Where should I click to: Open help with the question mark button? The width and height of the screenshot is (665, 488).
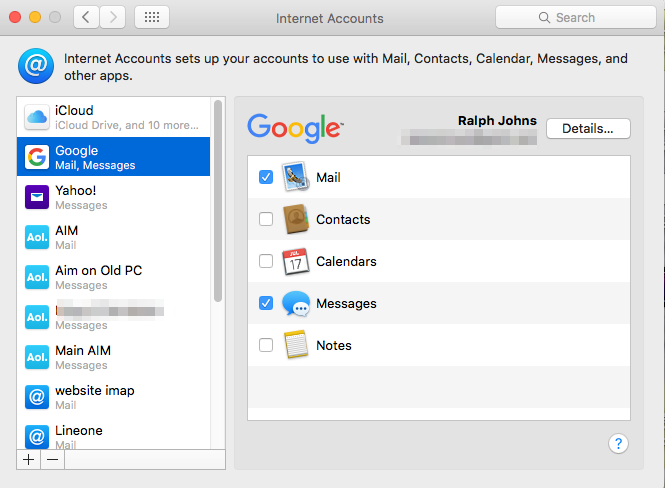click(618, 443)
